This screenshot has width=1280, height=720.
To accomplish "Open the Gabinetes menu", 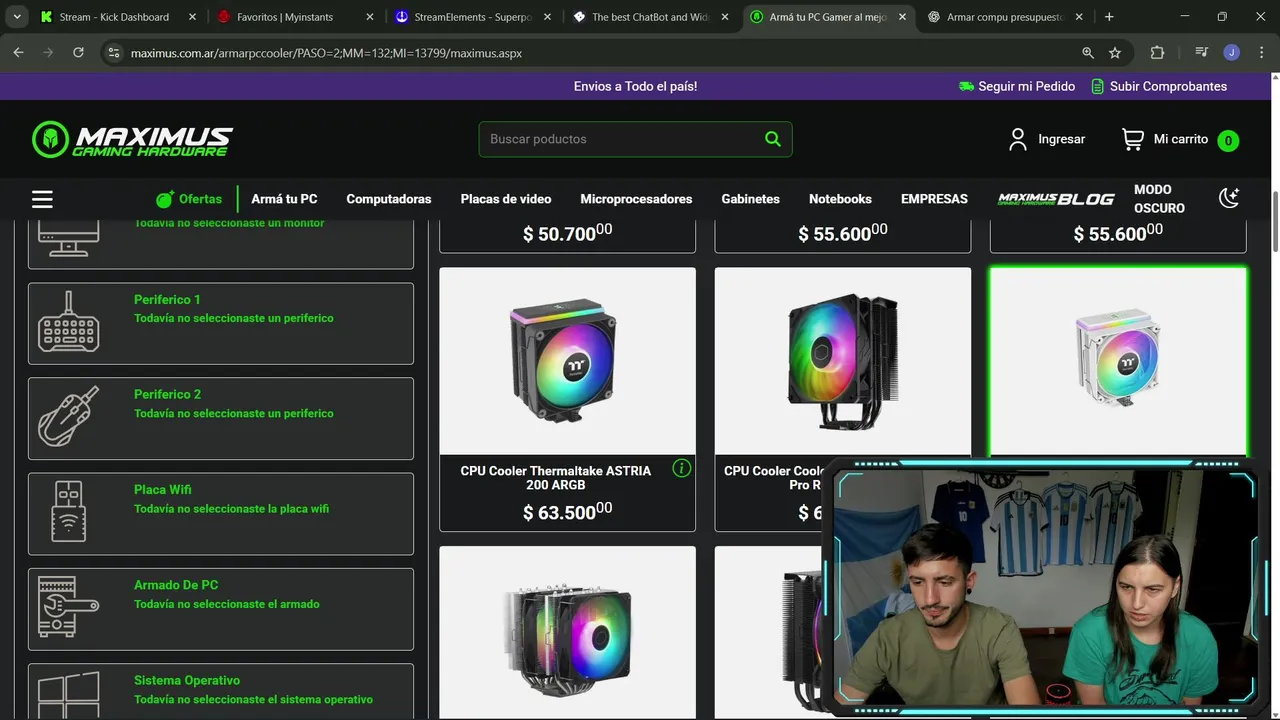I will point(750,199).
